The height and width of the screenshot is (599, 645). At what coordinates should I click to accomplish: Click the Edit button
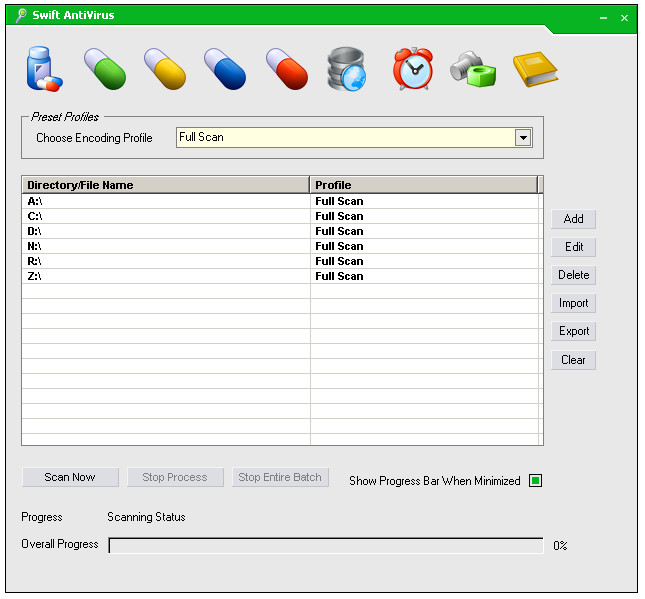coord(573,247)
